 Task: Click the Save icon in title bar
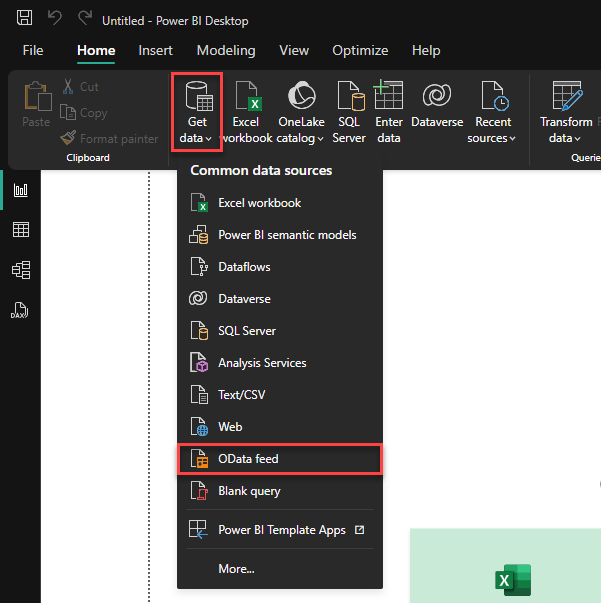pos(24,19)
